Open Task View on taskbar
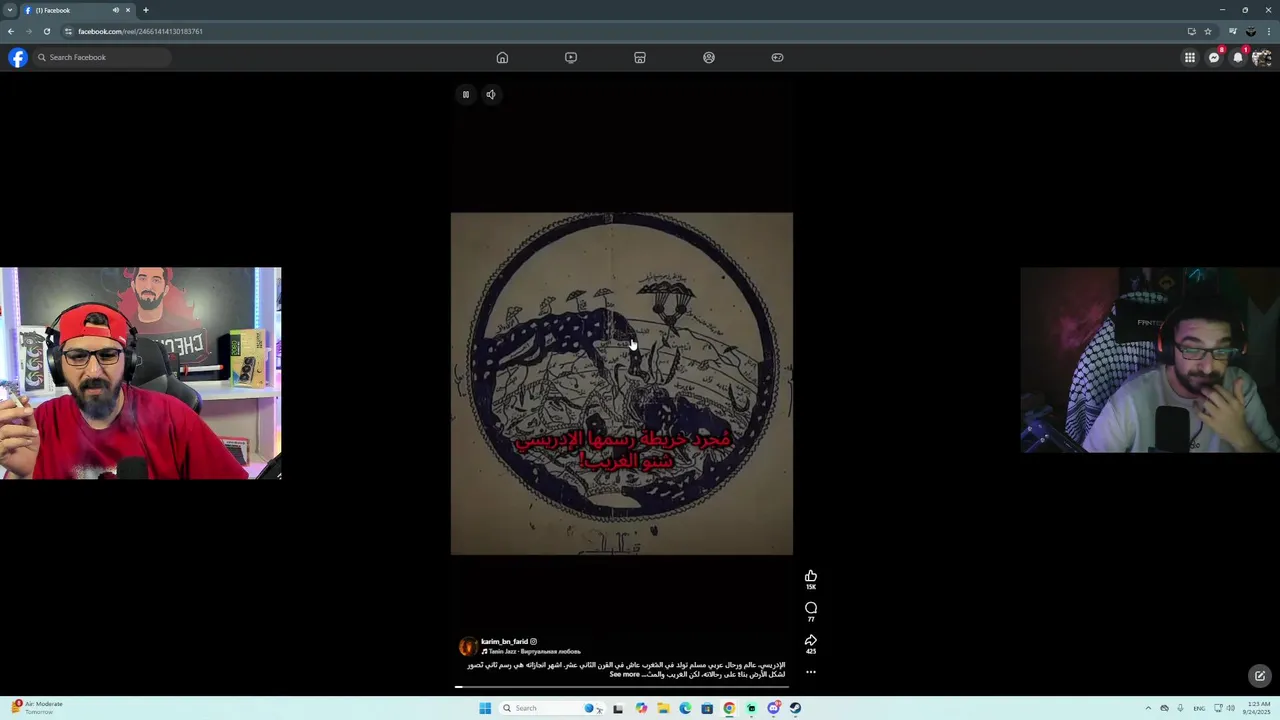 click(618, 708)
